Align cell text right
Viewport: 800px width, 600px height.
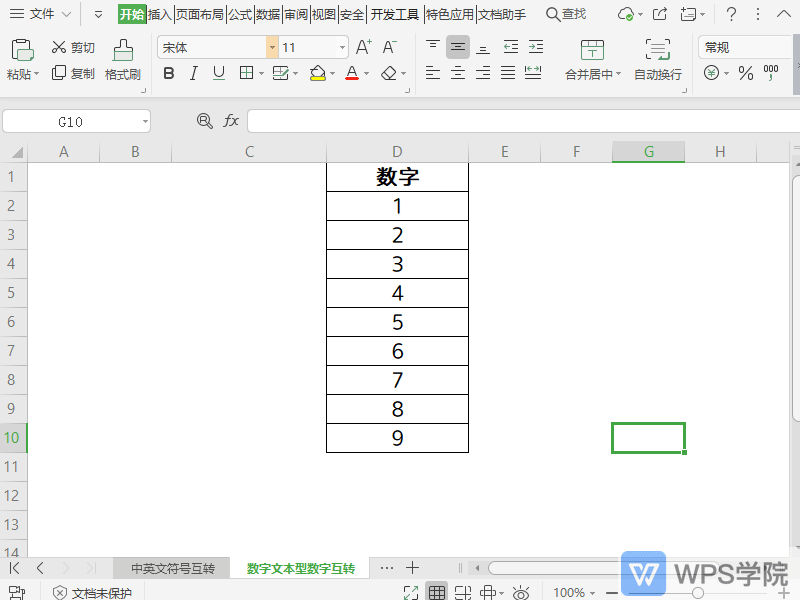(483, 73)
